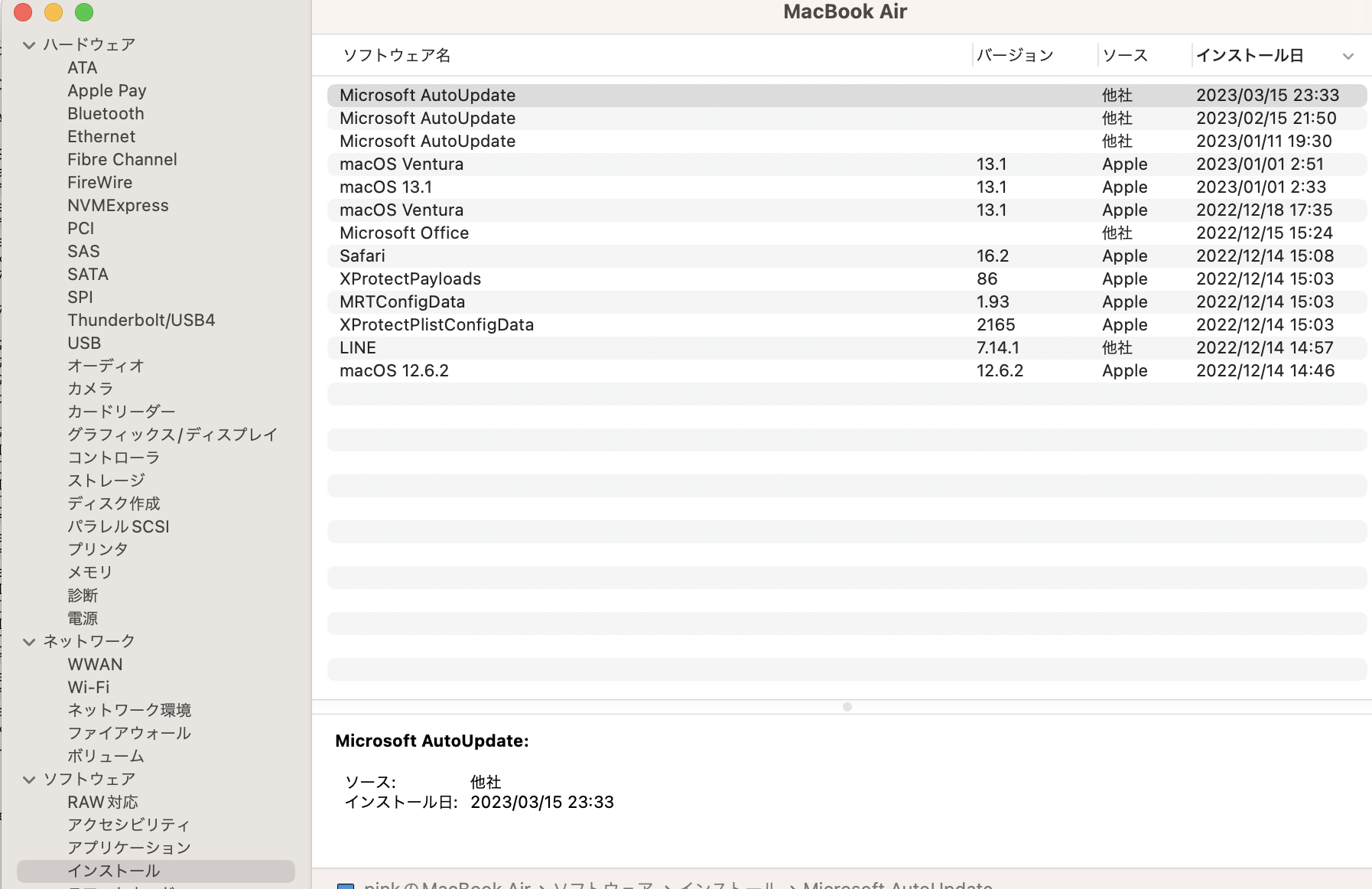The image size is (1372, 889).
Task: Select コントローラ in the sidebar
Action: point(114,458)
